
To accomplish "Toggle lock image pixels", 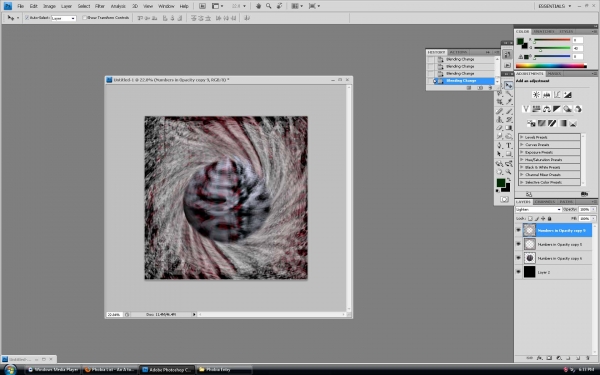I will point(537,218).
